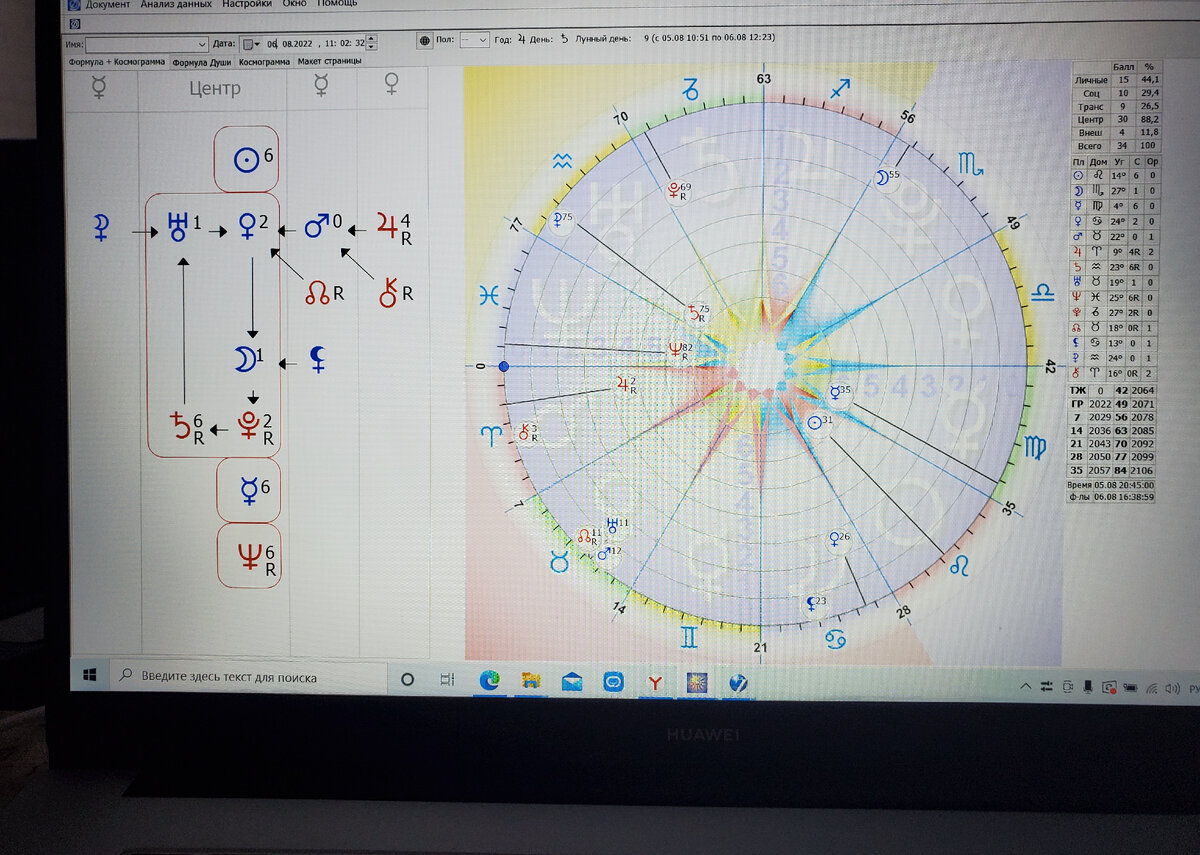Click the Личные row in the score table

(x=1116, y=79)
